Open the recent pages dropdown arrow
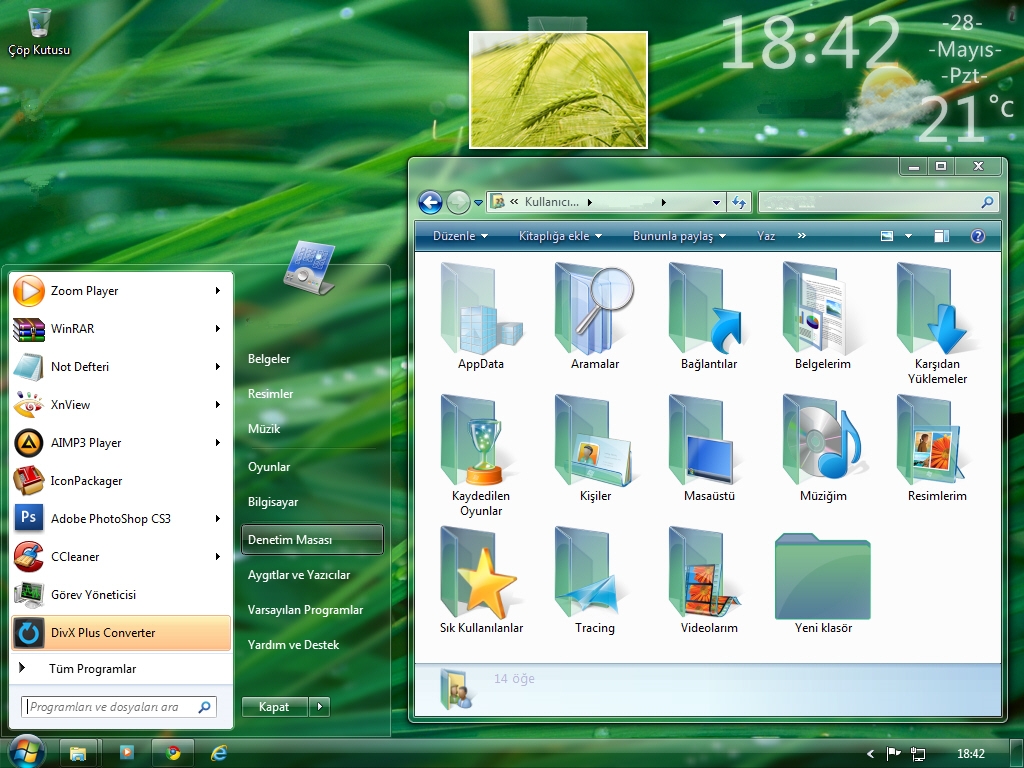The width and height of the screenshot is (1024, 768). (478, 202)
